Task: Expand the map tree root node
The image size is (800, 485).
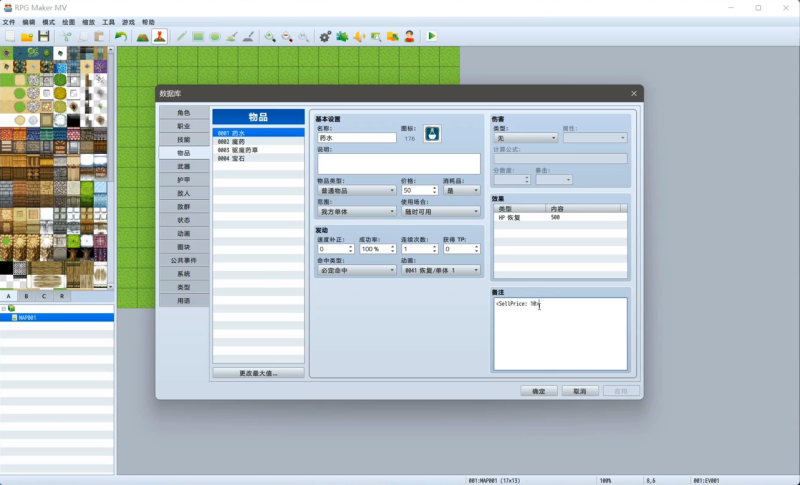Action: [x=4, y=309]
